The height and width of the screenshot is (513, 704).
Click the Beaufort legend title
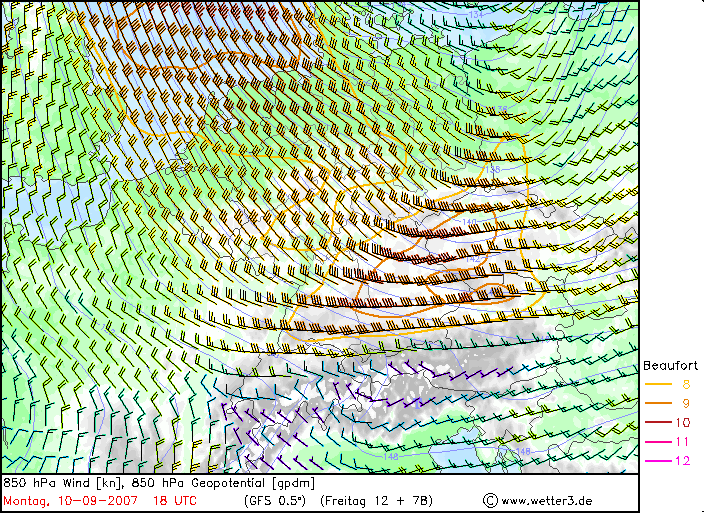click(670, 365)
